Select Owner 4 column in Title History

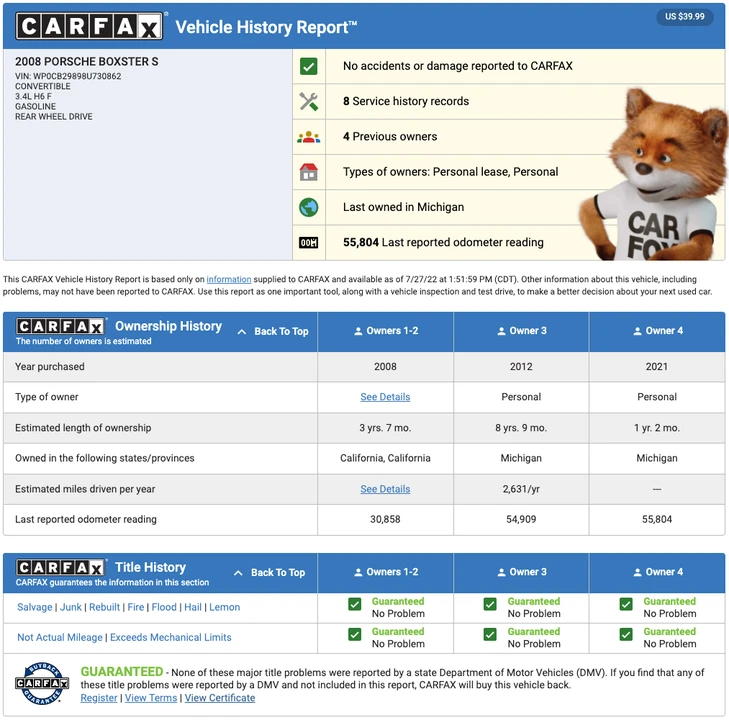[657, 572]
